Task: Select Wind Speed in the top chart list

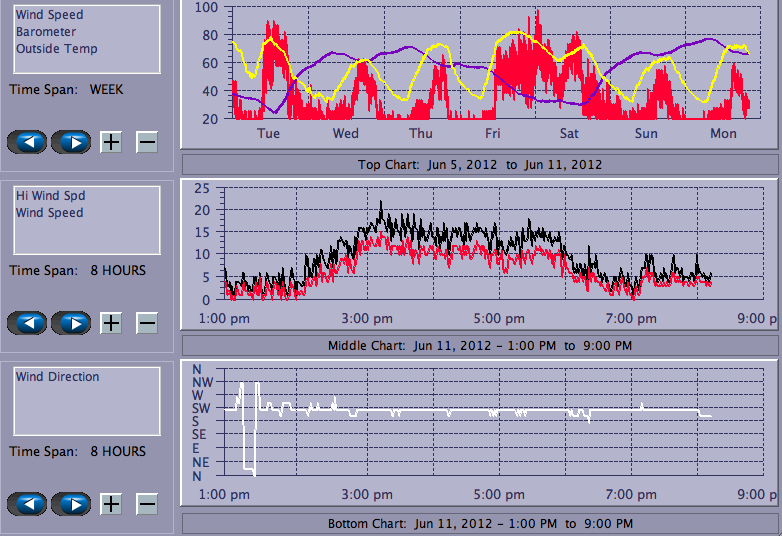Action: point(50,15)
